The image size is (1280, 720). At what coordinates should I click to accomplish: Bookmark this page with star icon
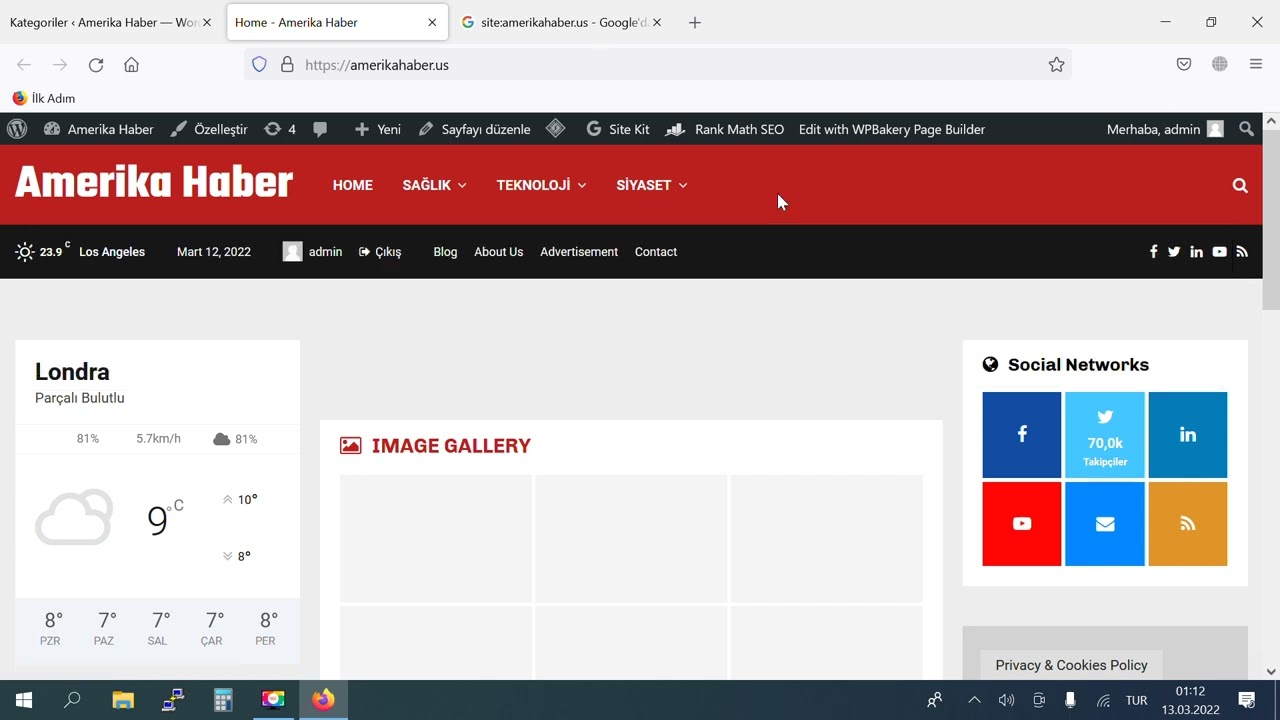pyautogui.click(x=1056, y=64)
